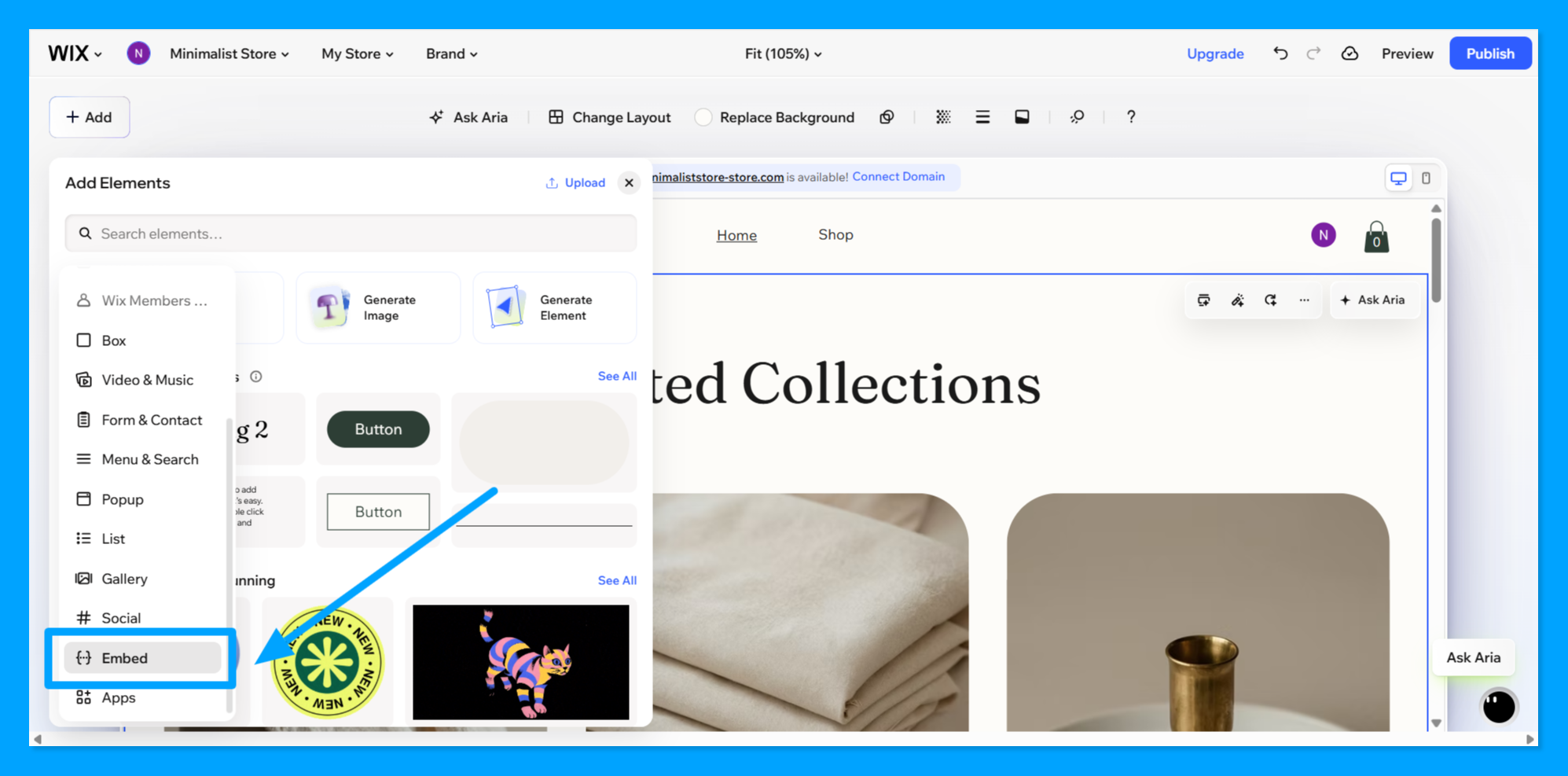Switch to mobile view icon
Viewport: 1568px width, 776px height.
click(x=1426, y=178)
